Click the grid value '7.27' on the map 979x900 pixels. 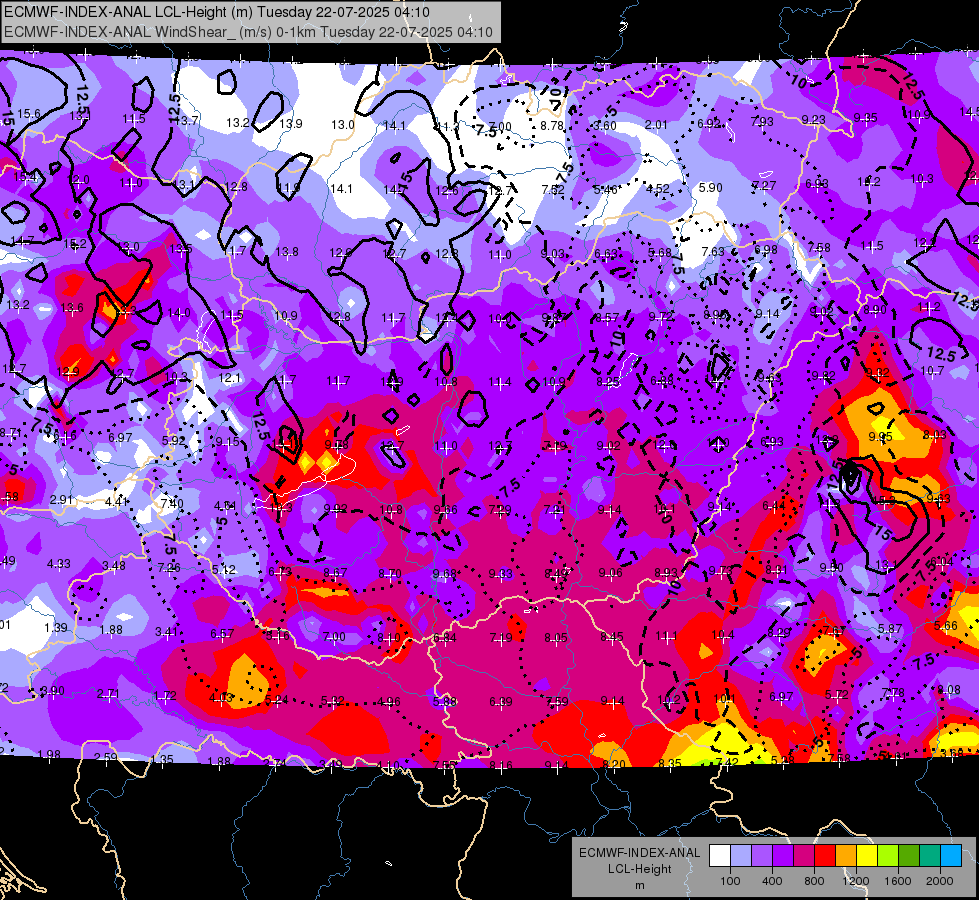[764, 185]
